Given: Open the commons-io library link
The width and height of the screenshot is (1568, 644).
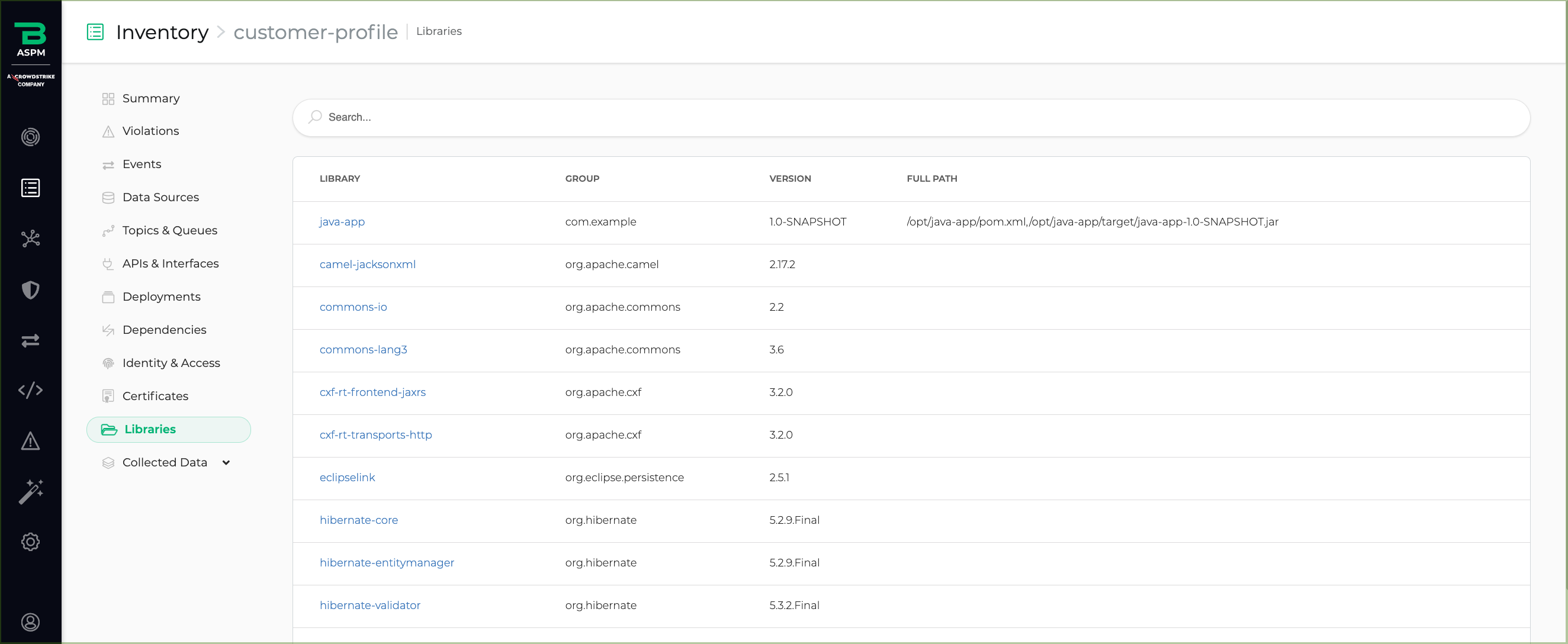Looking at the screenshot, I should pyautogui.click(x=353, y=307).
